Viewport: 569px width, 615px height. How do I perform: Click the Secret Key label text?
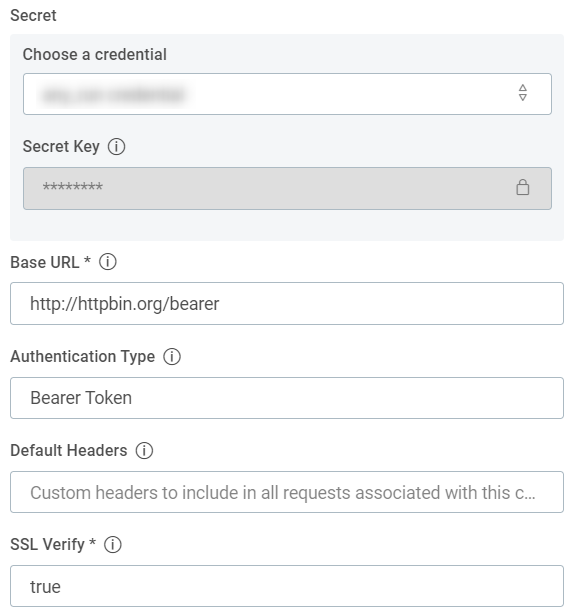click(x=61, y=147)
